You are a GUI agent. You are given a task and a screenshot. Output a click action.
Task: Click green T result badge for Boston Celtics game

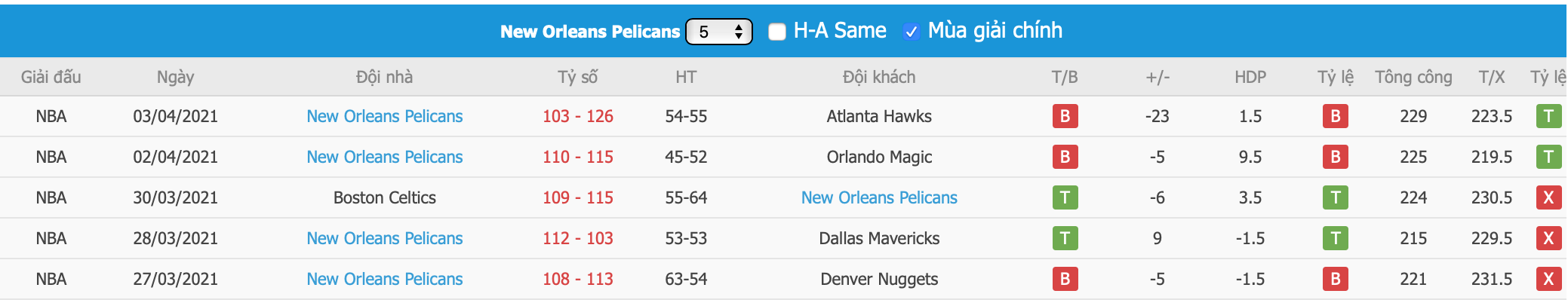(x=1065, y=197)
